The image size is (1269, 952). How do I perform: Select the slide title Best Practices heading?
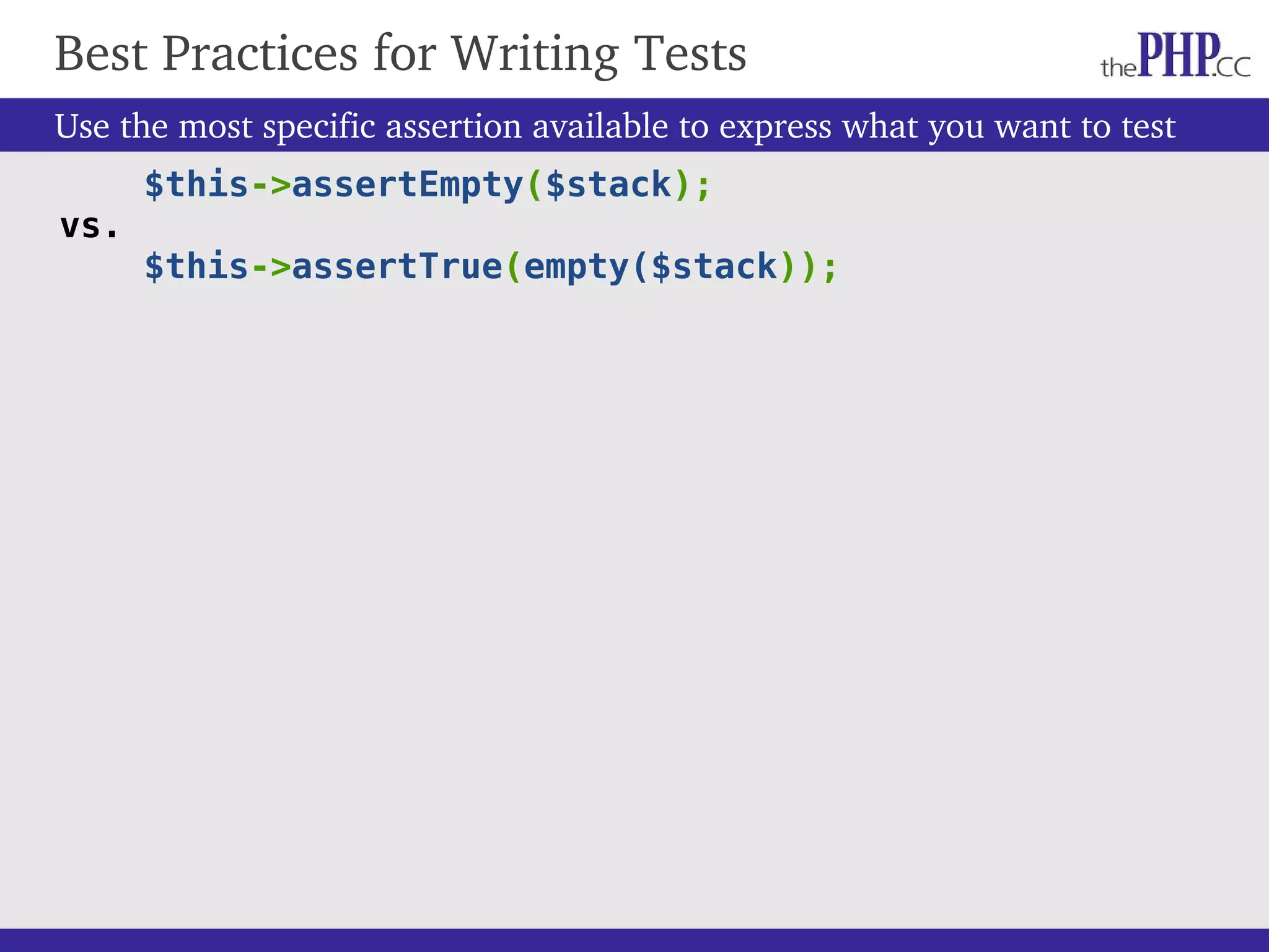(x=400, y=55)
